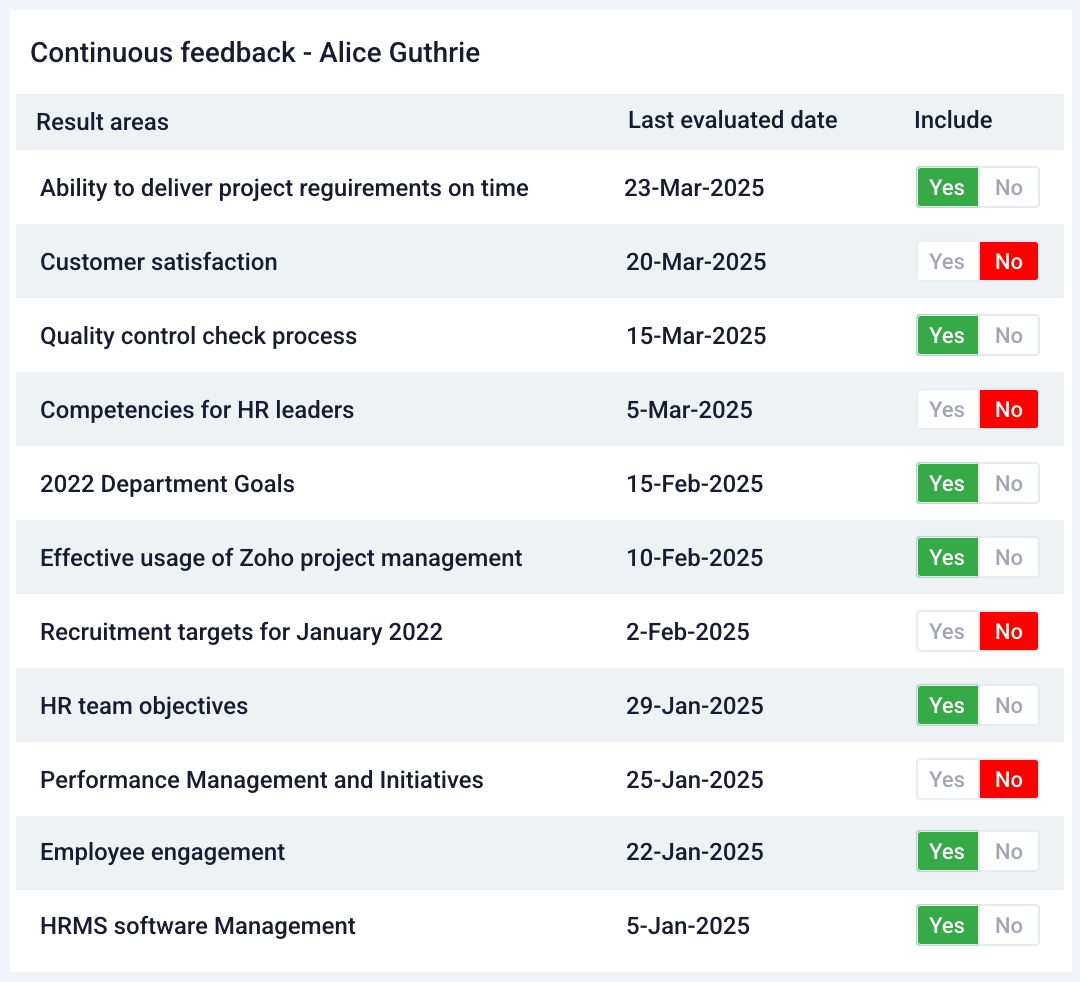Select the Customer satisfaction result area
Viewport: 1080px width, 982px height.
pos(159,262)
